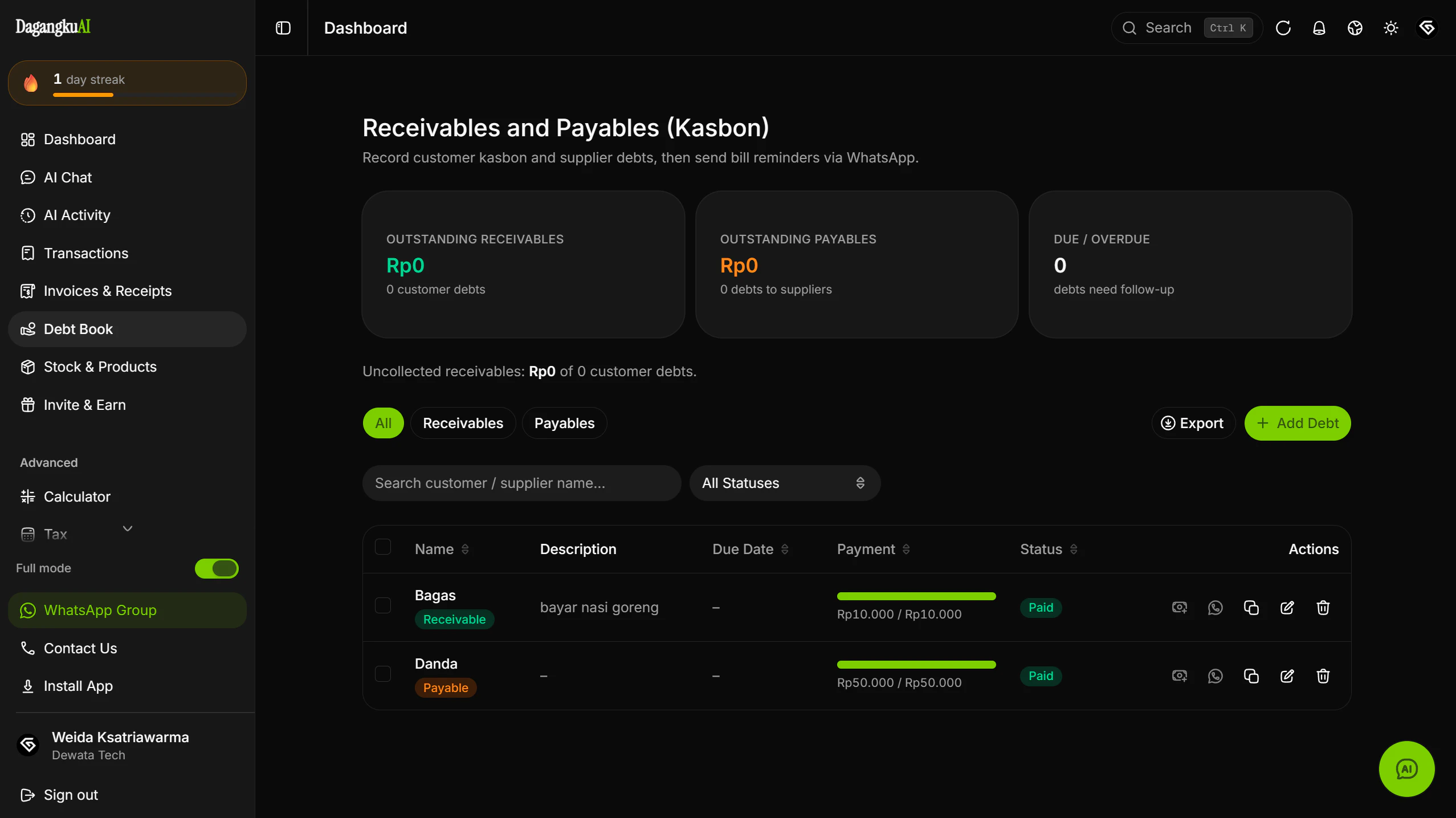Image resolution: width=1456 pixels, height=818 pixels.
Task: Click the Payable tag under Danda
Action: pyautogui.click(x=446, y=688)
